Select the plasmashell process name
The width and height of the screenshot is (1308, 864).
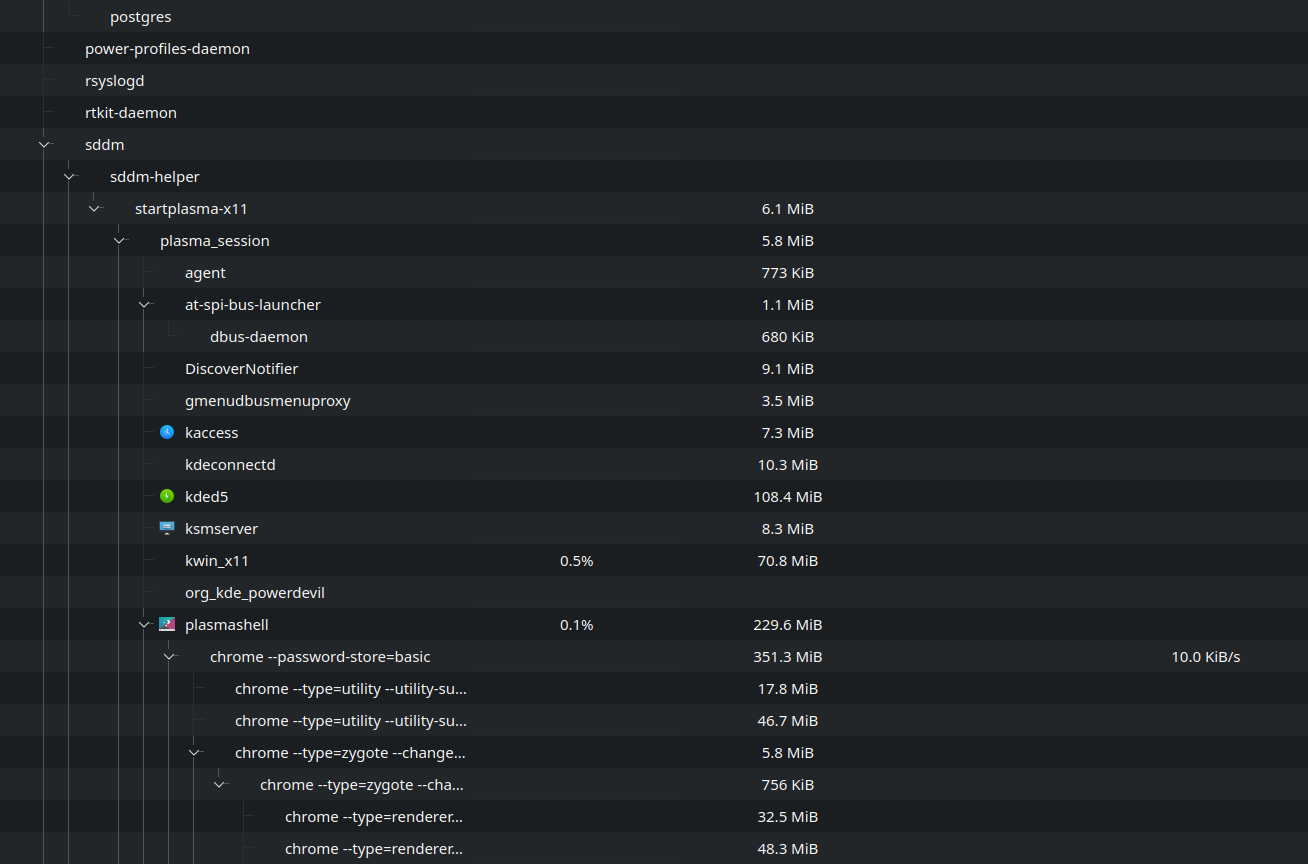point(227,624)
